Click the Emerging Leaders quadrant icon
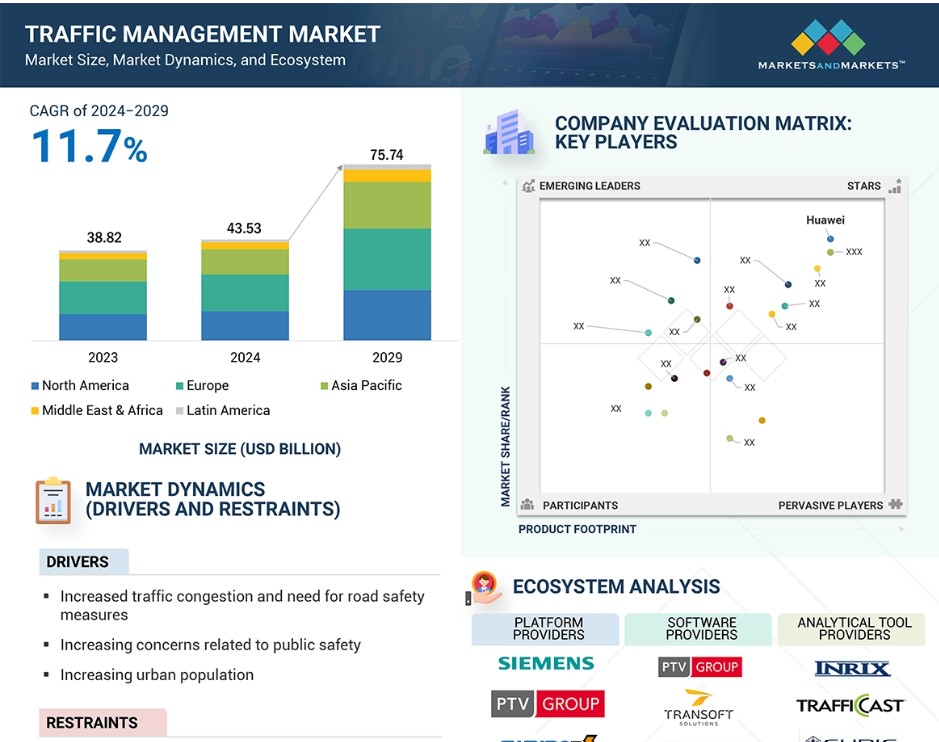 pos(528,186)
